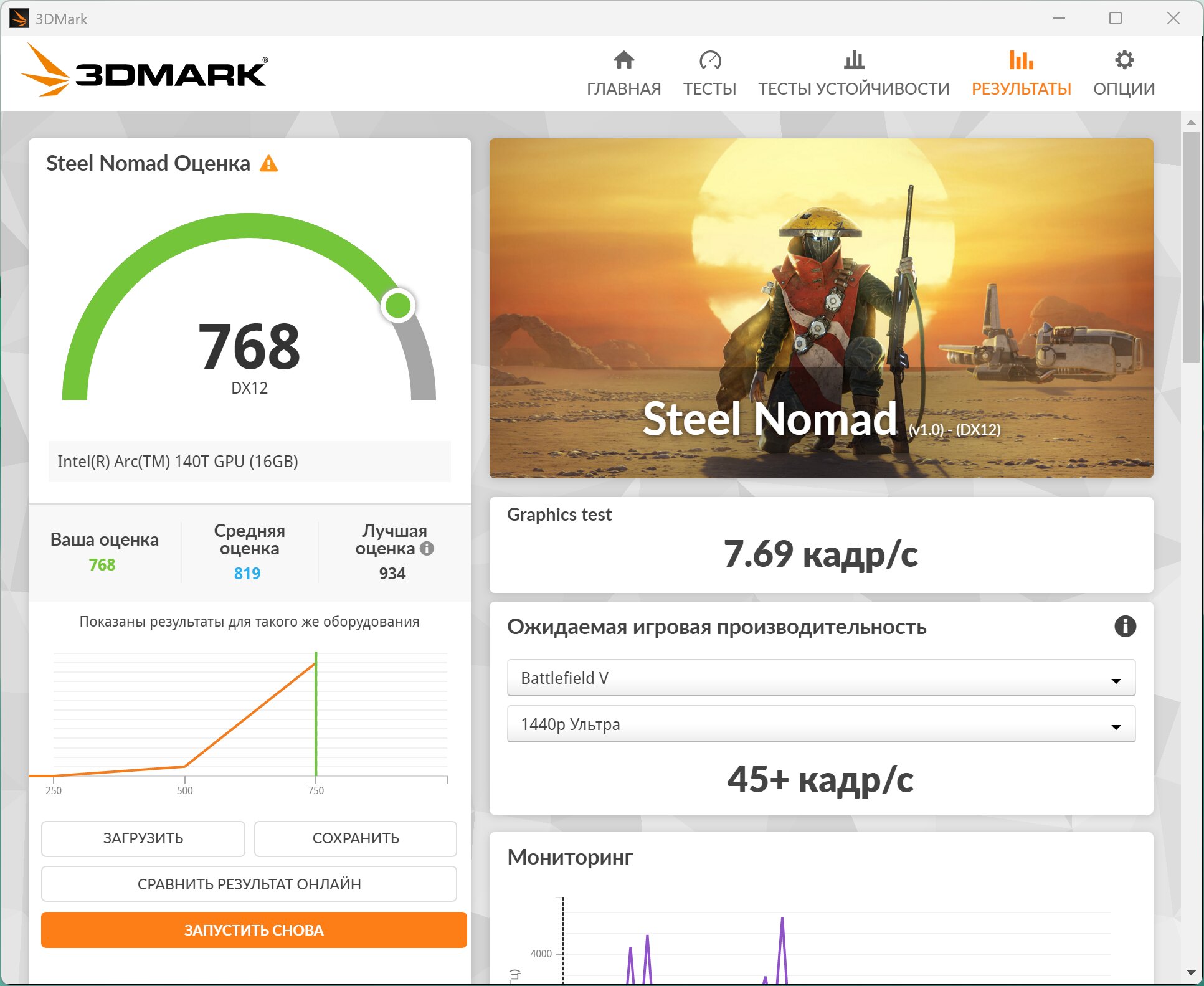Click the green score gauge knob

(398, 305)
